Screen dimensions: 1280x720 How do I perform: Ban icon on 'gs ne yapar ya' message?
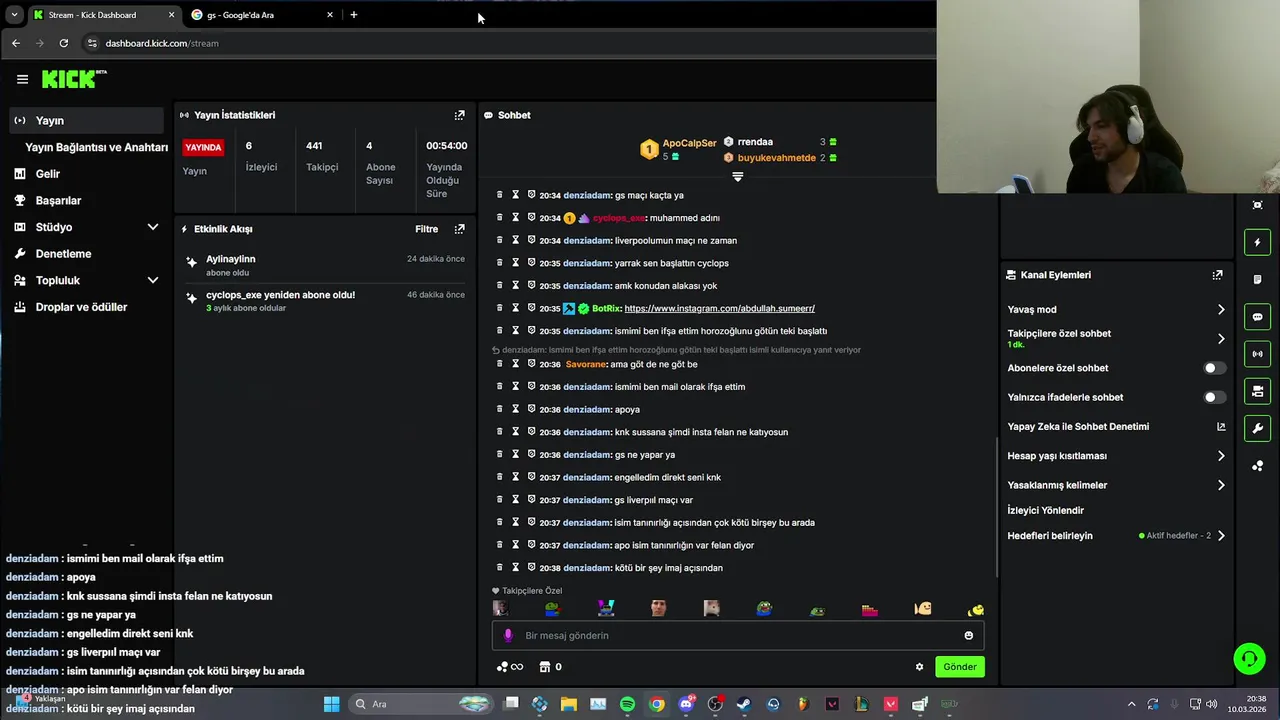click(x=531, y=455)
